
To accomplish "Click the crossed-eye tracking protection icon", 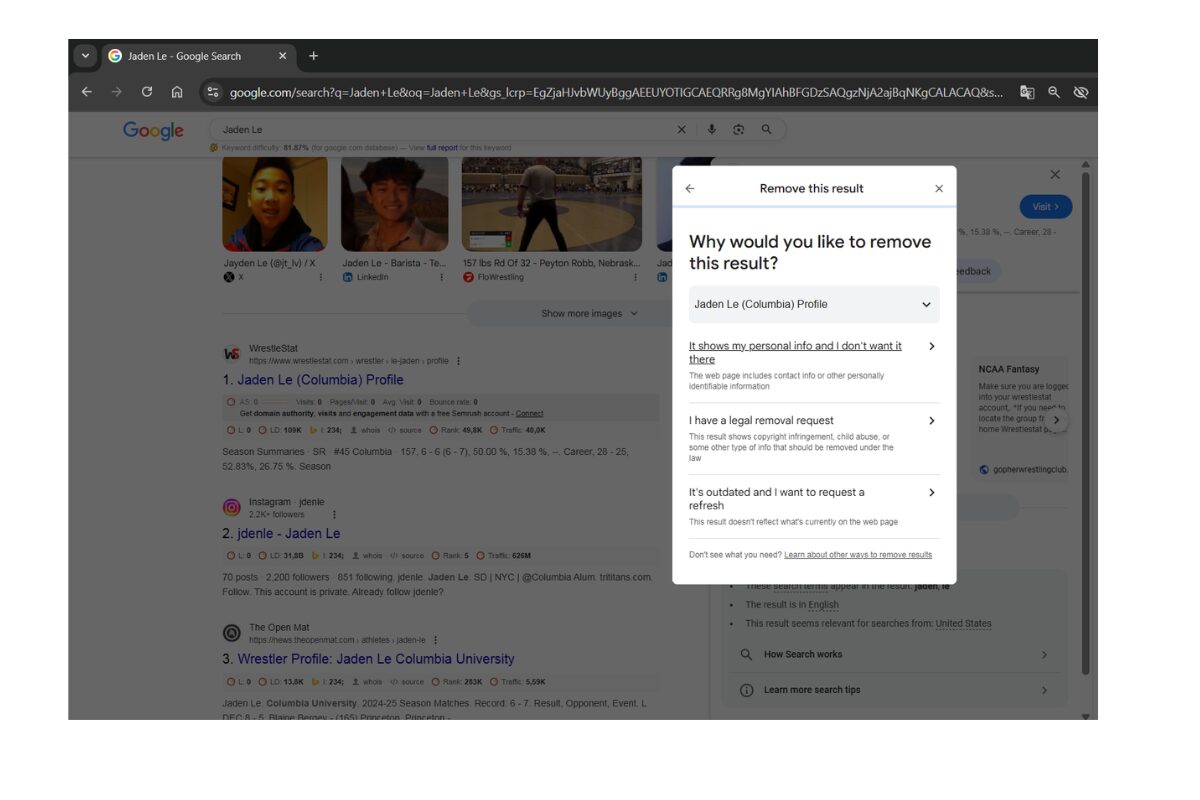I will [x=1081, y=92].
